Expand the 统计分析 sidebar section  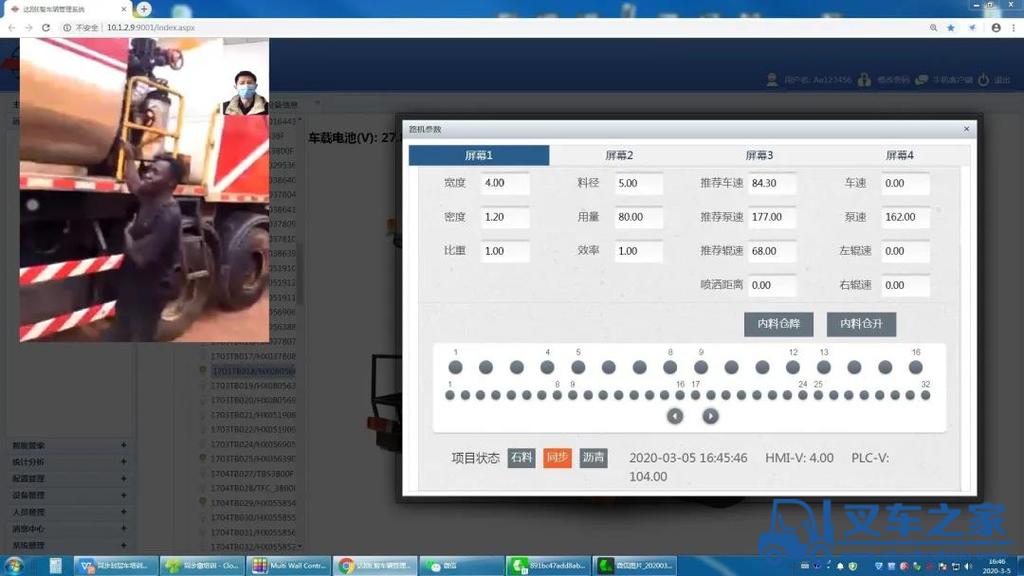(x=69, y=462)
